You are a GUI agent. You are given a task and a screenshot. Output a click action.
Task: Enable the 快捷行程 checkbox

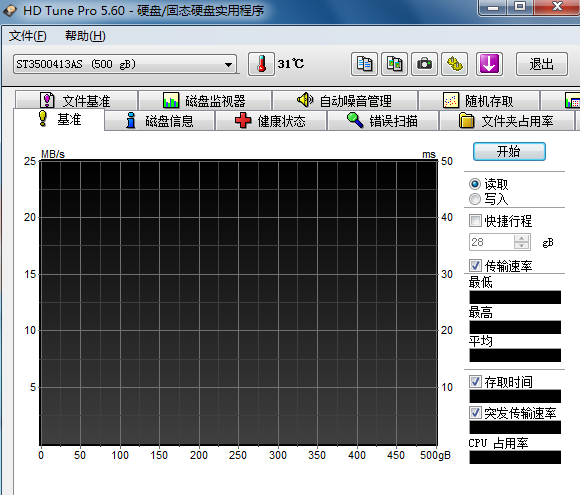(x=475, y=220)
